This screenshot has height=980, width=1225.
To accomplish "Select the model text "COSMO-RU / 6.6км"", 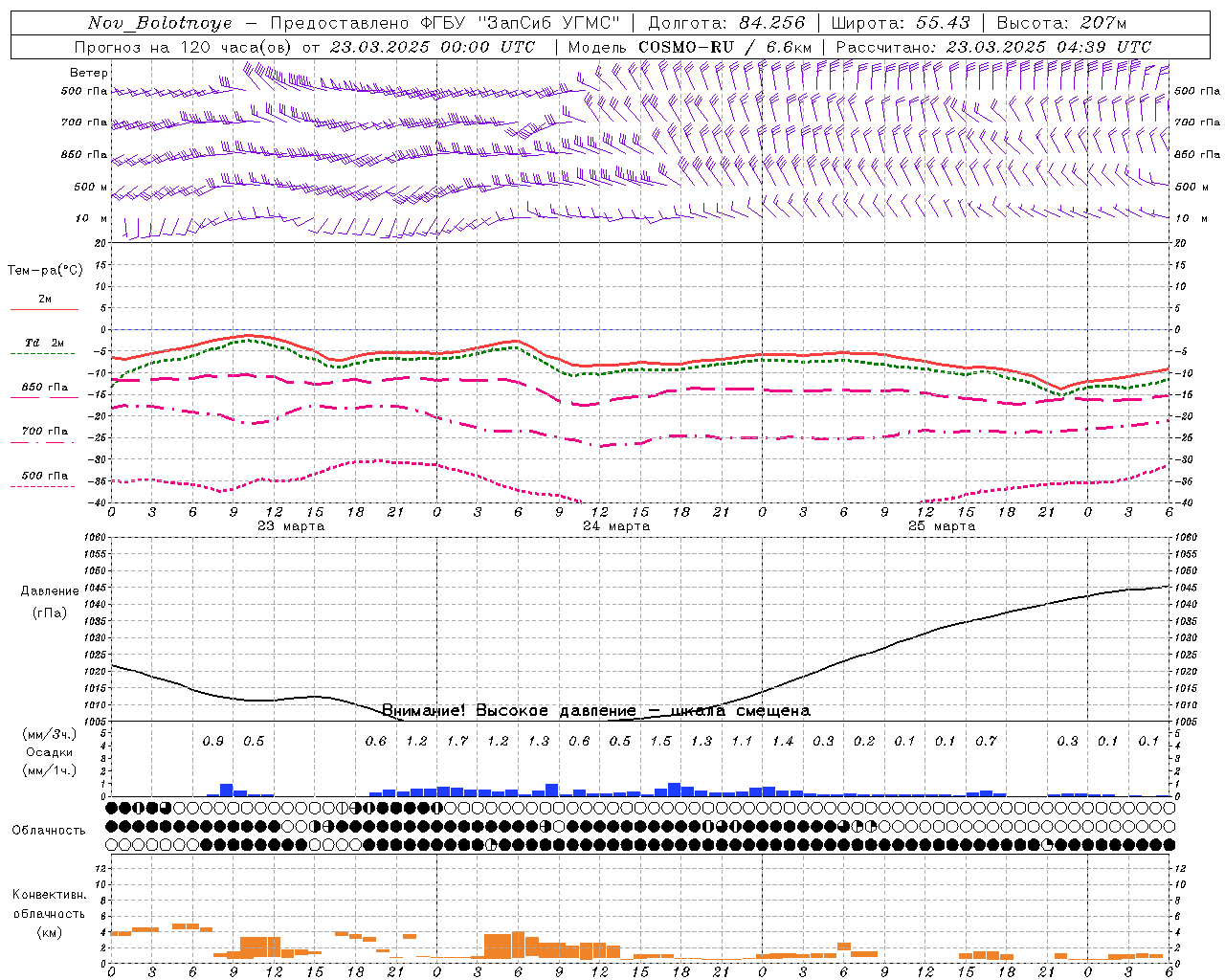I will (724, 47).
